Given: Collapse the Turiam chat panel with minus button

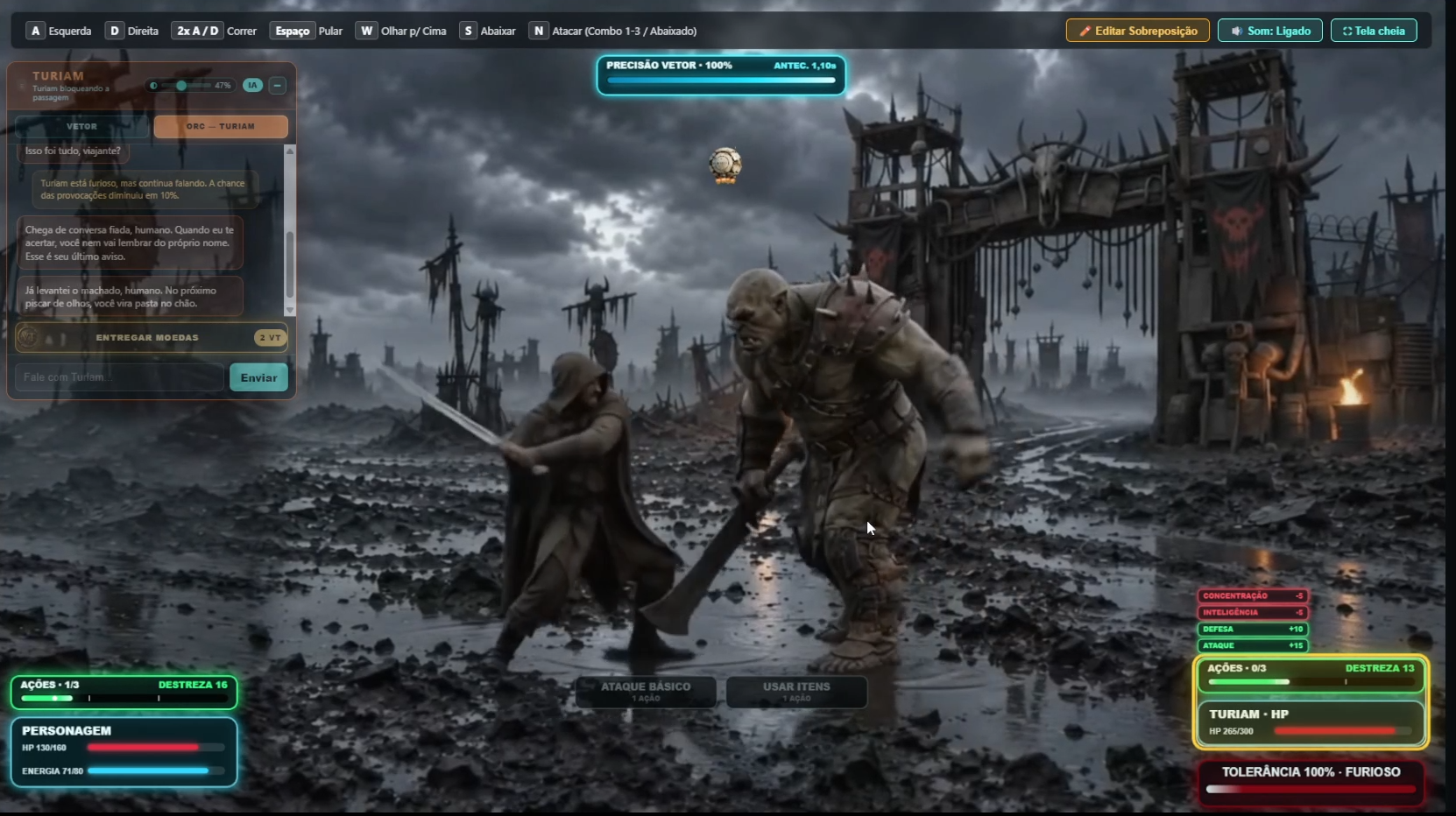Looking at the screenshot, I should 277,85.
